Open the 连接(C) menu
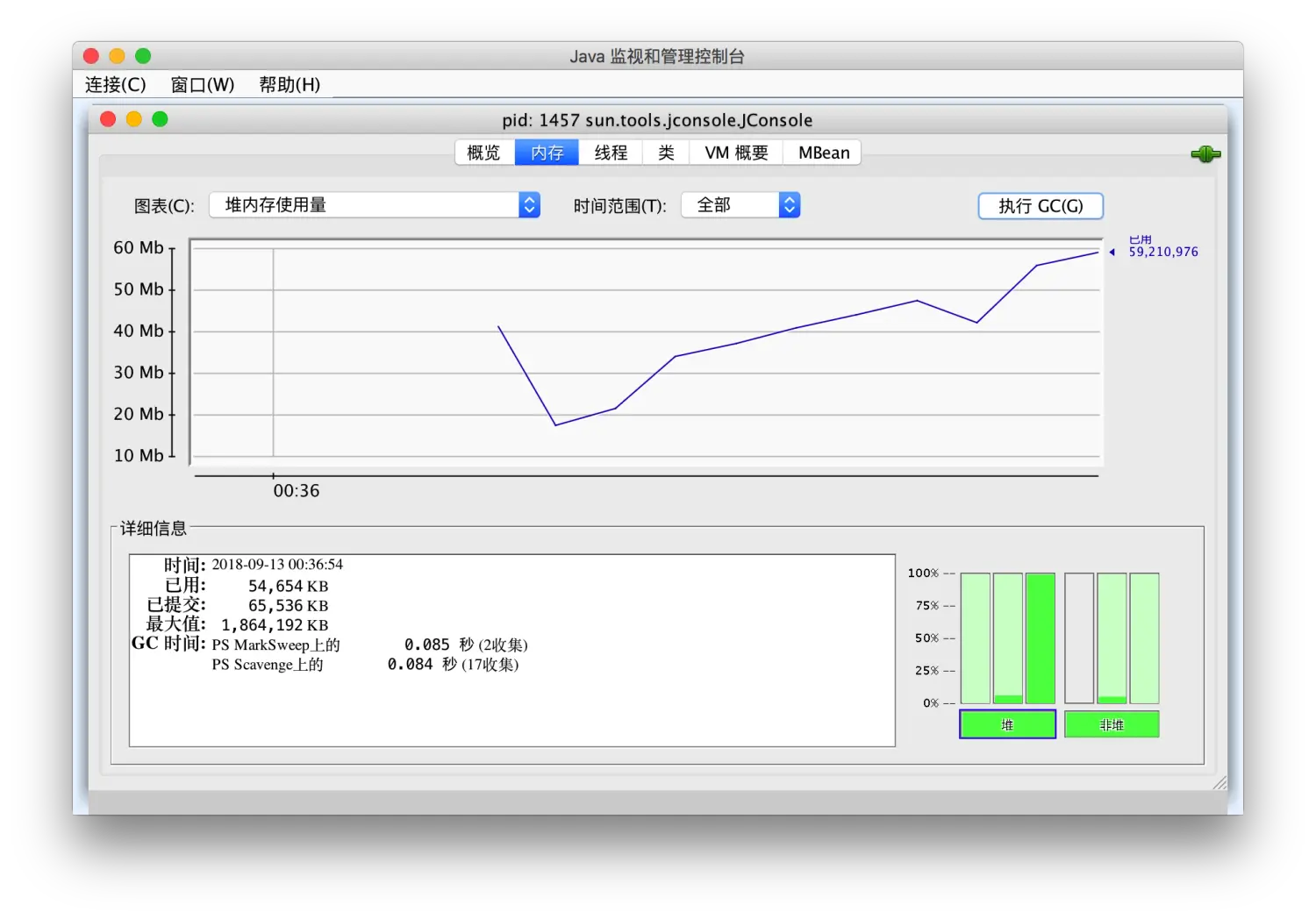1316x919 pixels. (115, 85)
